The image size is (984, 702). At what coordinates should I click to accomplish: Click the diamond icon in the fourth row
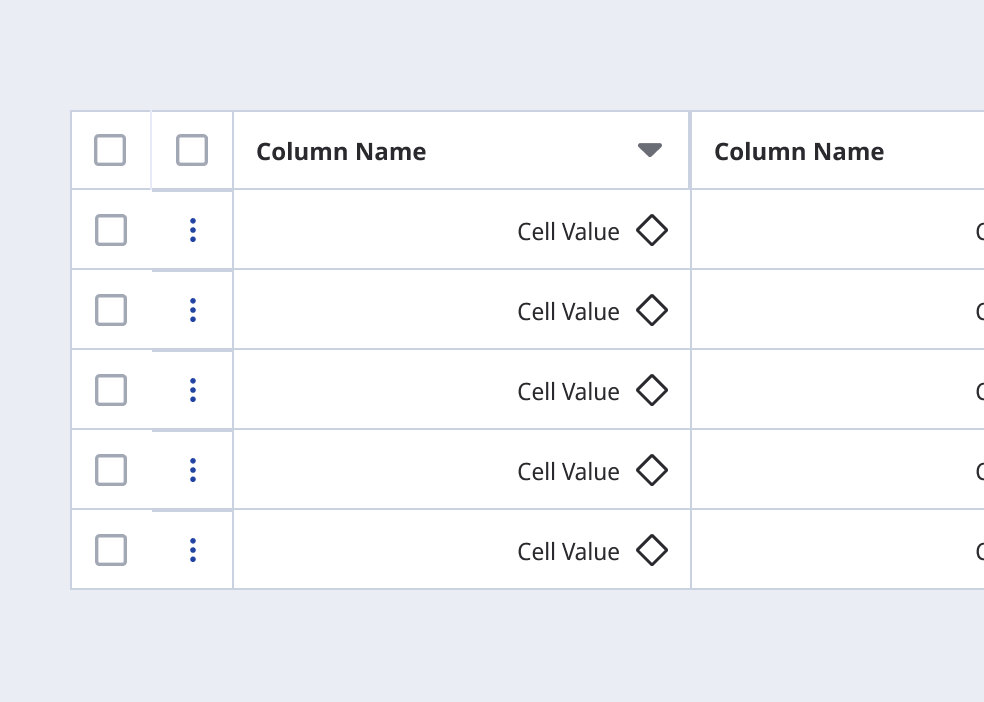point(651,470)
